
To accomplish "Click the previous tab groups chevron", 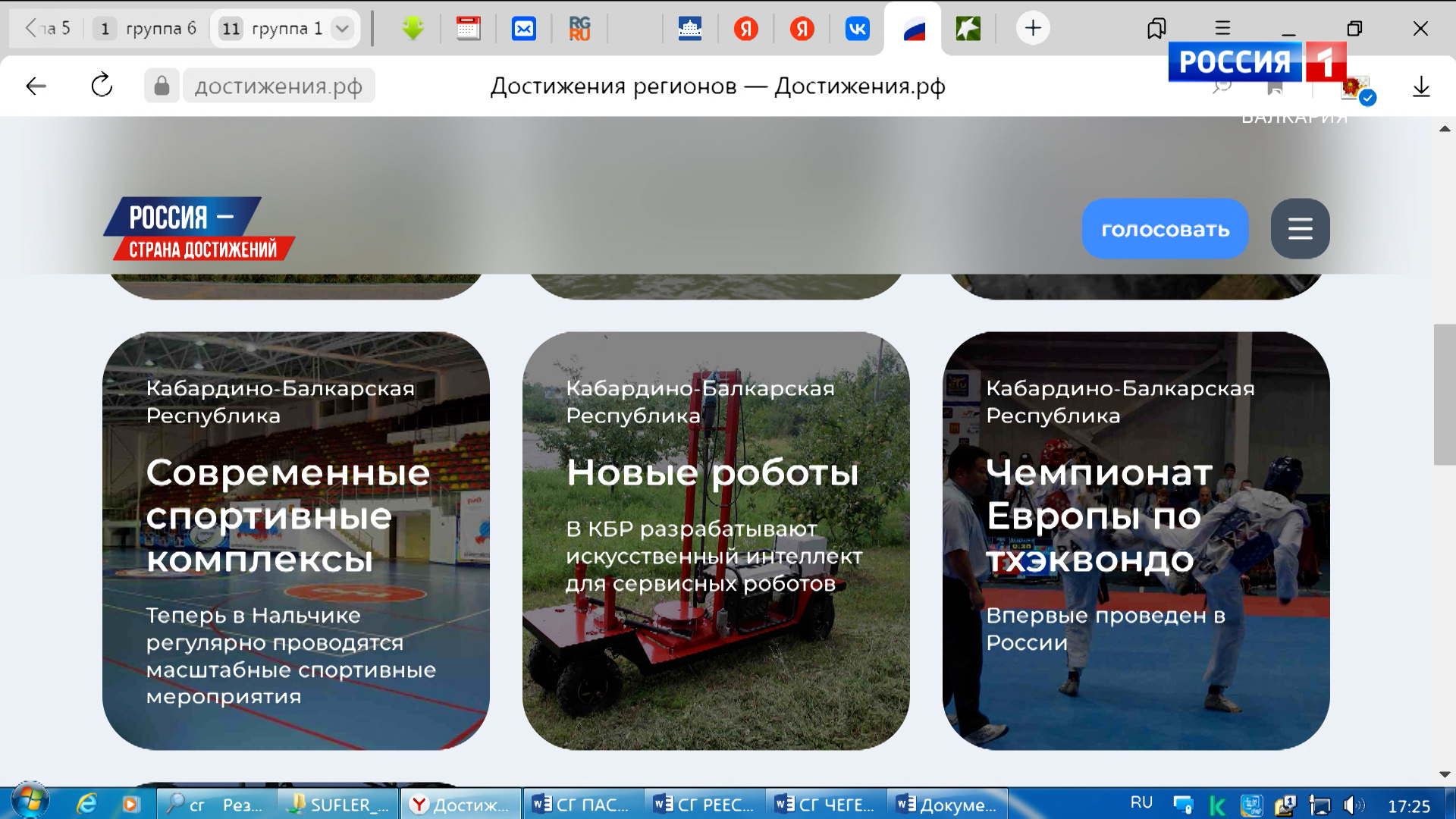I will [30, 28].
